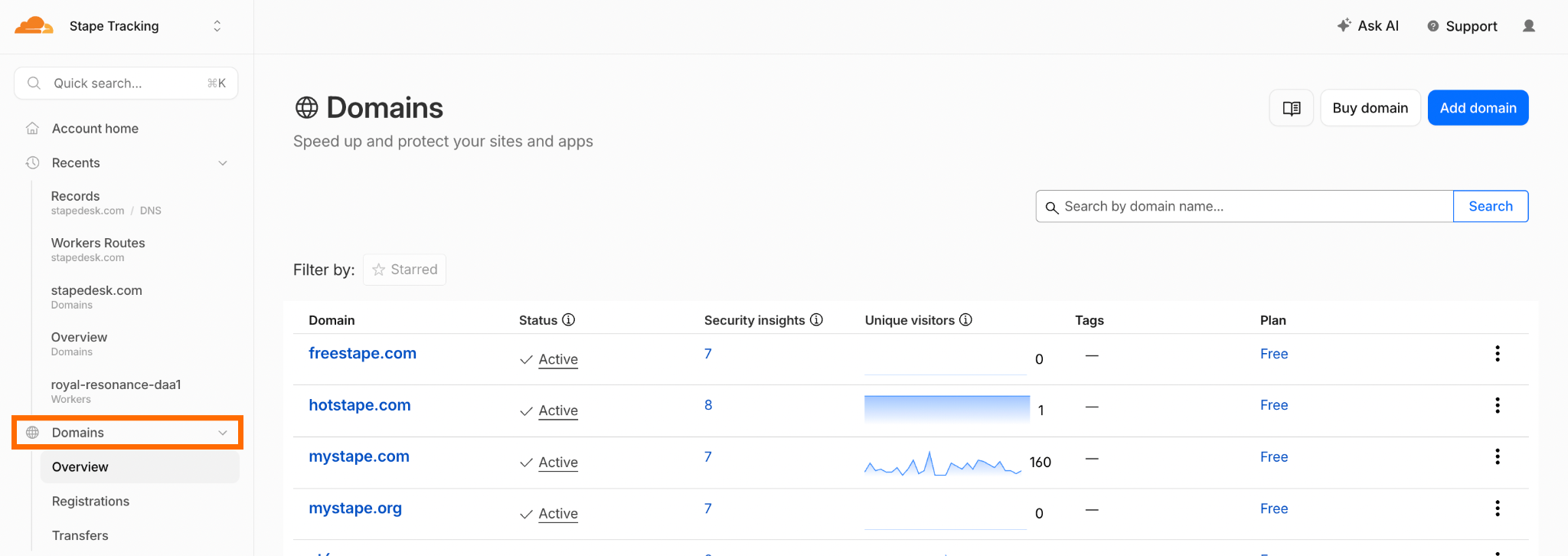Open the mystape.org domain link
This screenshot has width=1568, height=556.
354,509
